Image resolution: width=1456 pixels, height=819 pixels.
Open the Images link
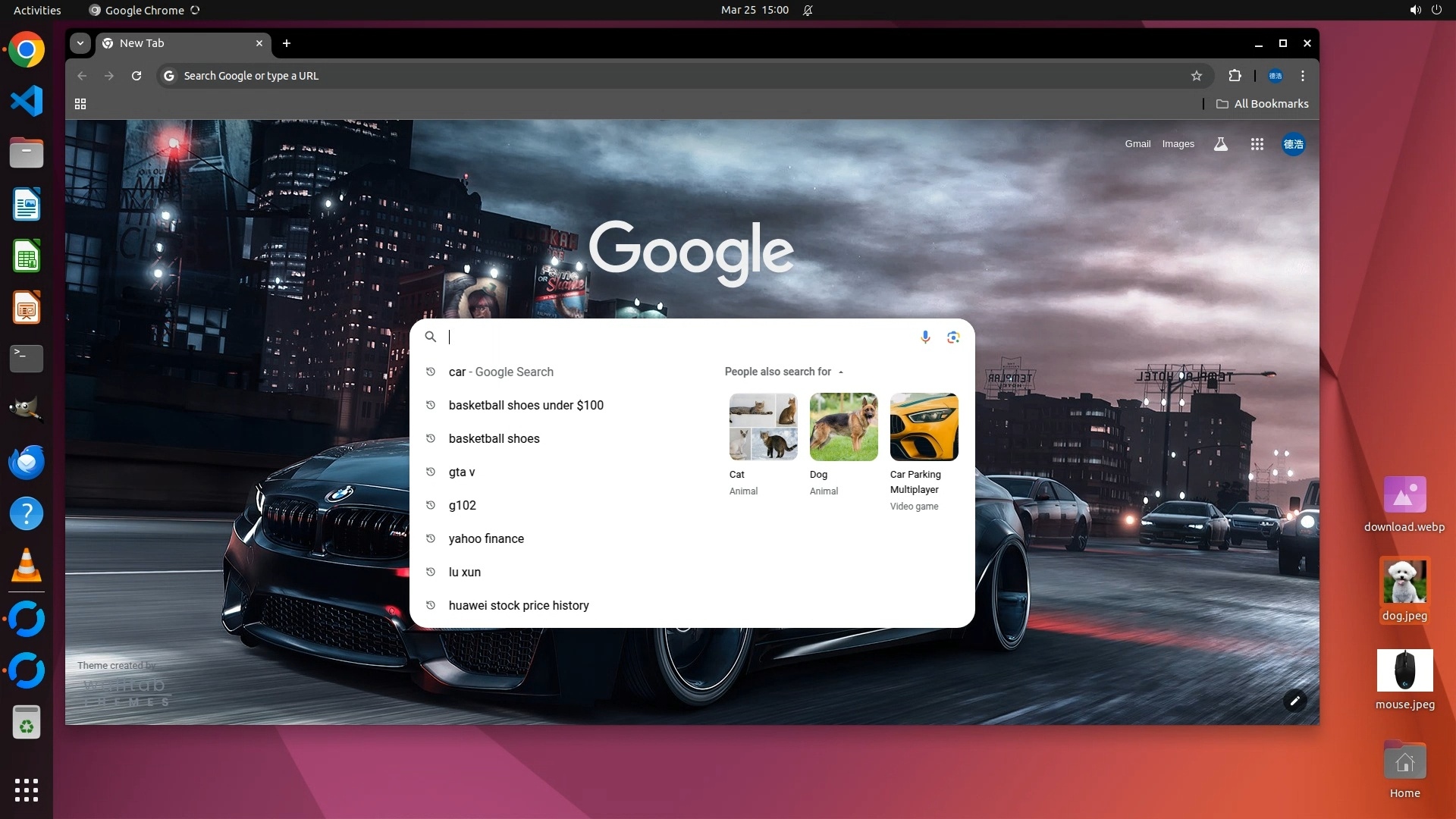pos(1178,144)
